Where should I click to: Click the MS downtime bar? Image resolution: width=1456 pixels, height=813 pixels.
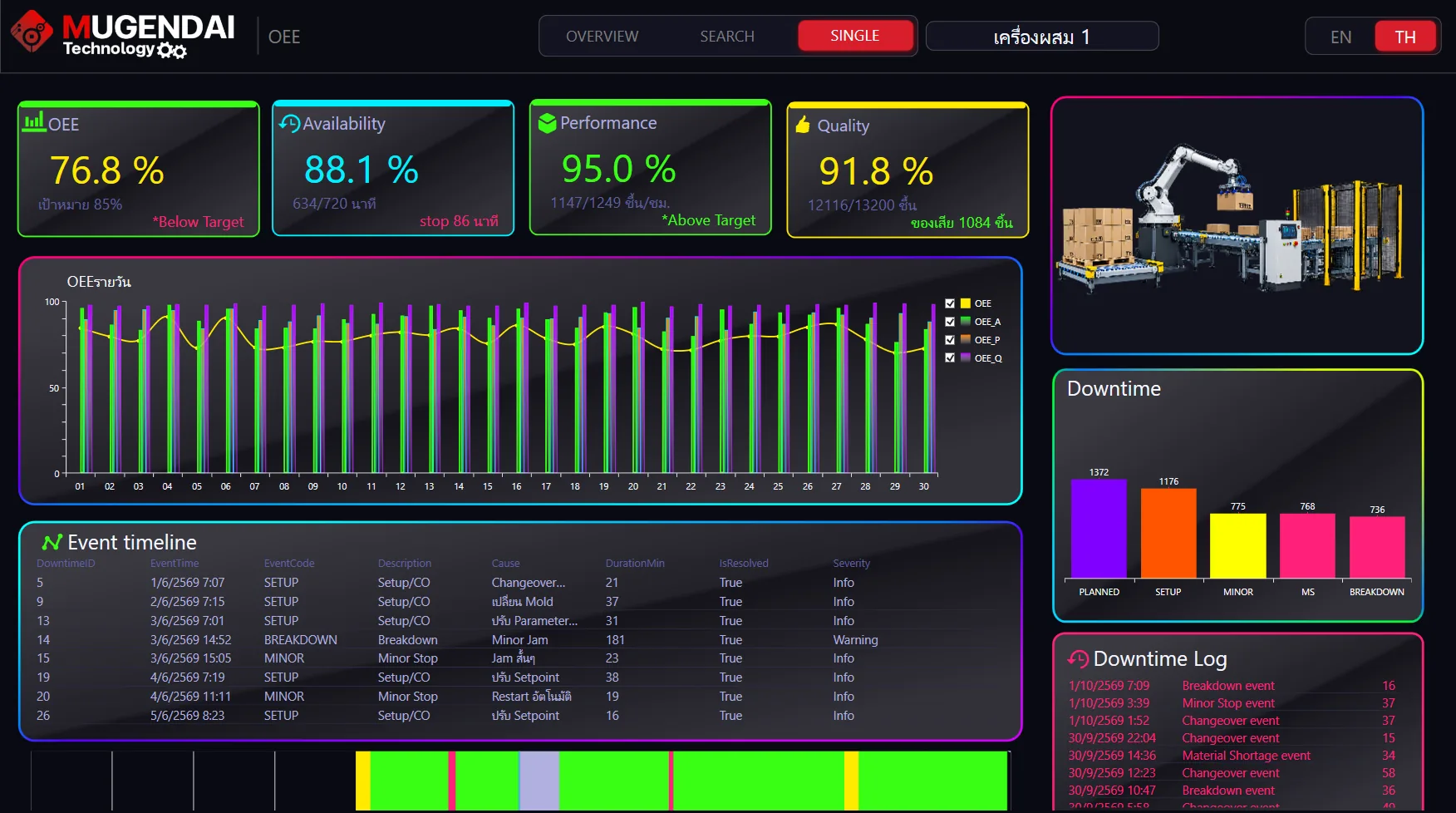pyautogui.click(x=1307, y=545)
